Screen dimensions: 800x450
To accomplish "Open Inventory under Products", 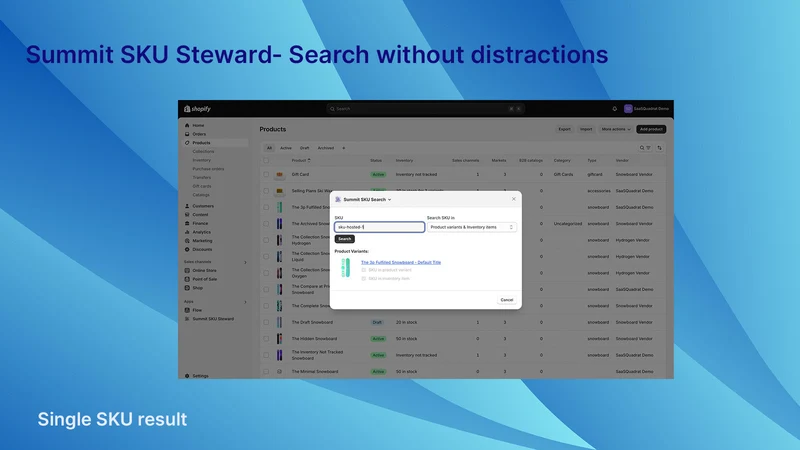I will (202, 160).
